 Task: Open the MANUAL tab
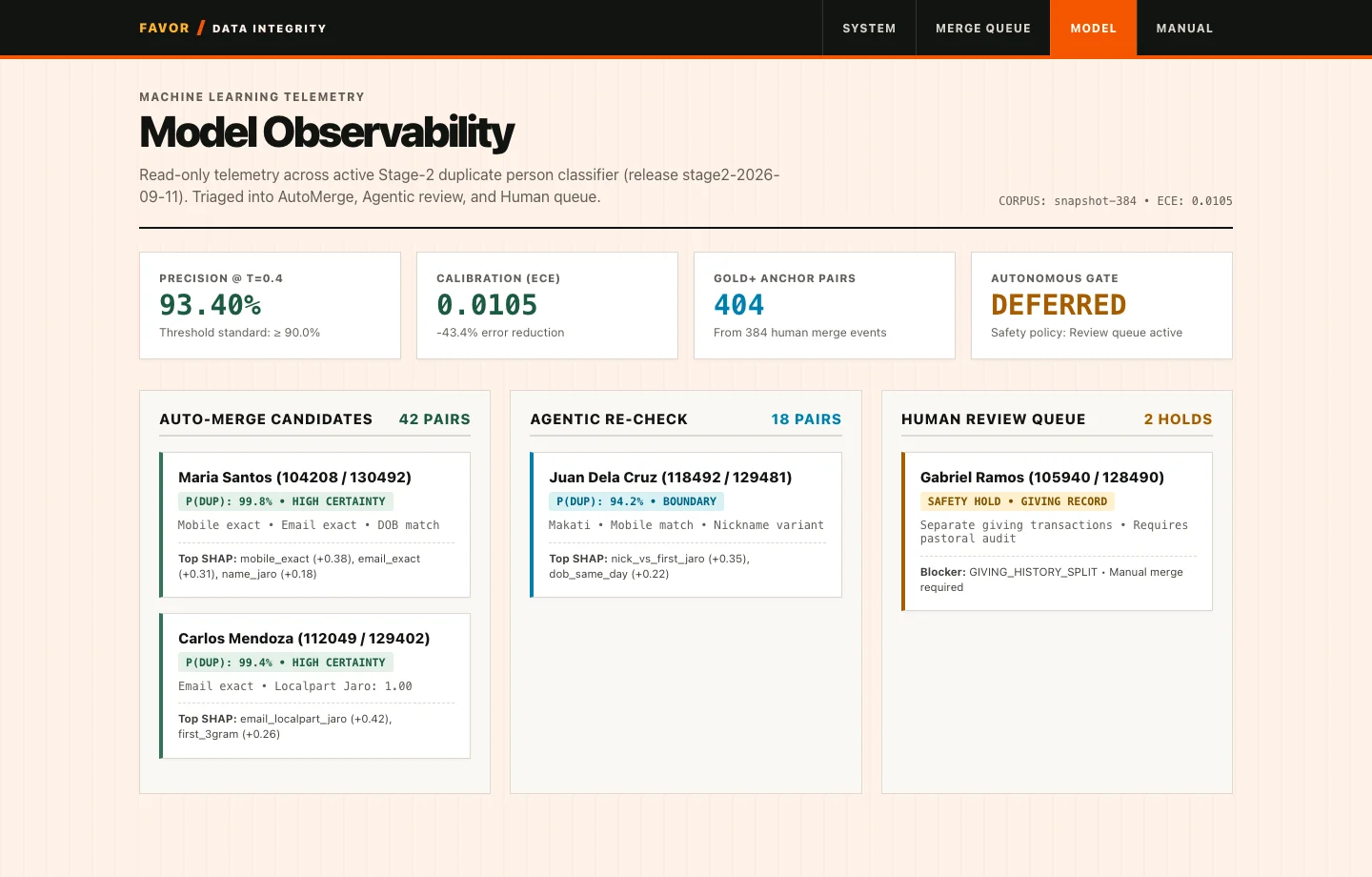1184,29
